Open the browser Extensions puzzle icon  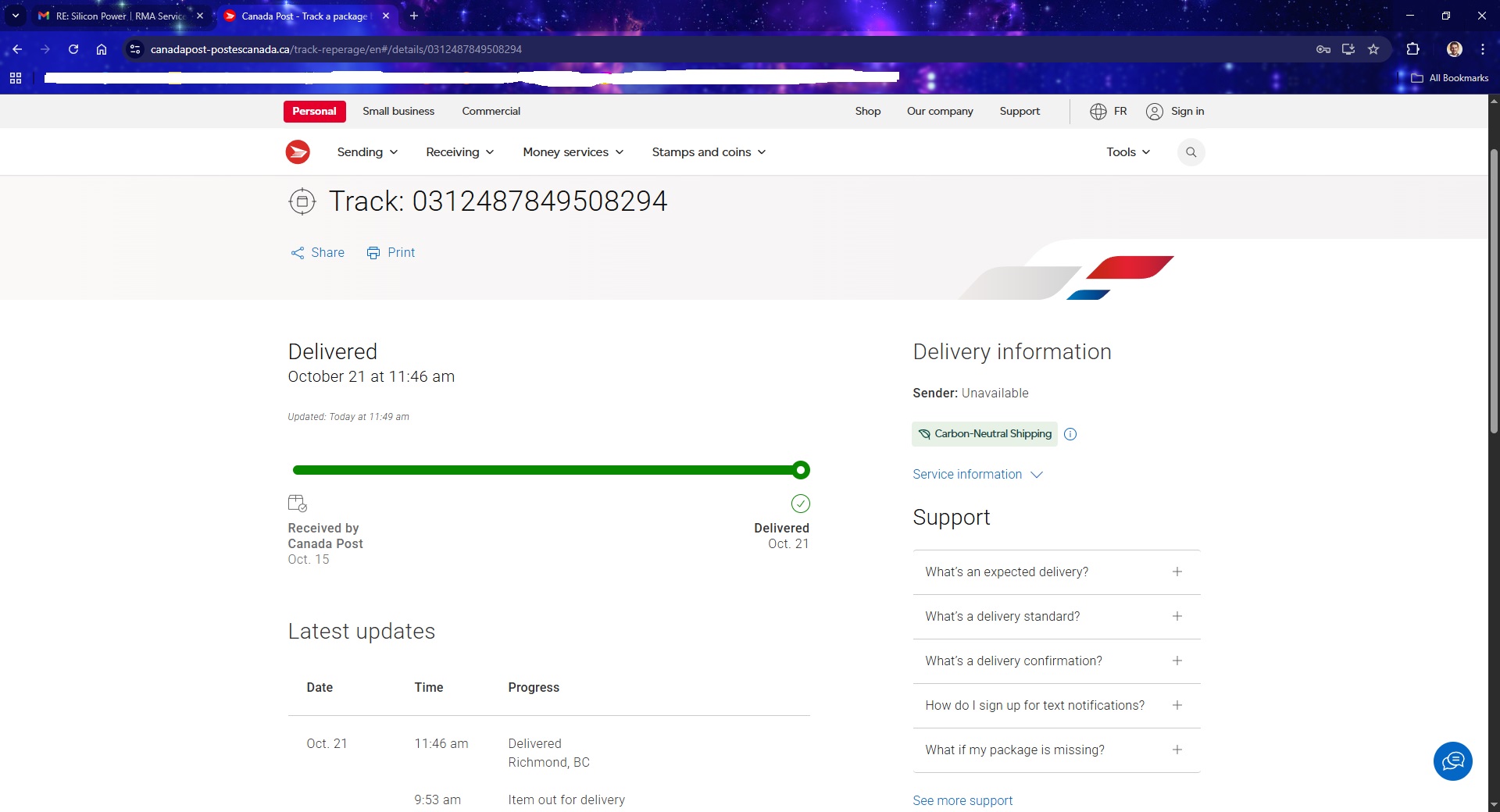point(1412,49)
